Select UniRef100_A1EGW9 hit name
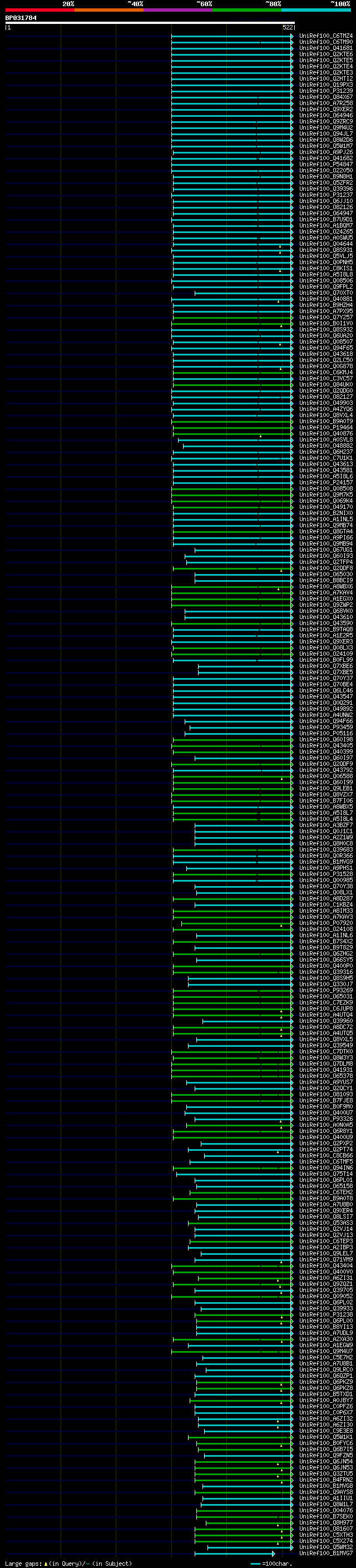Viewport: 356px width, 1568px height. 325,1346
